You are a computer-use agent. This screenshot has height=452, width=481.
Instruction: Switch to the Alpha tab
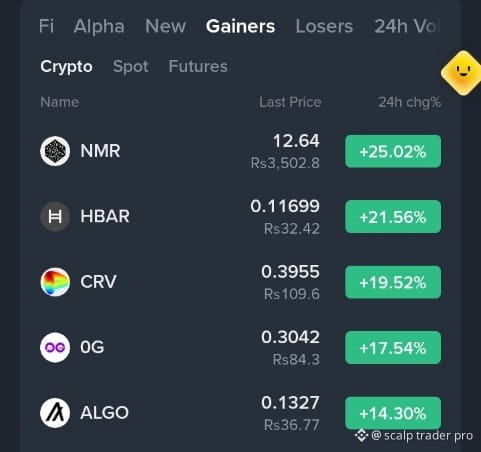tap(99, 26)
